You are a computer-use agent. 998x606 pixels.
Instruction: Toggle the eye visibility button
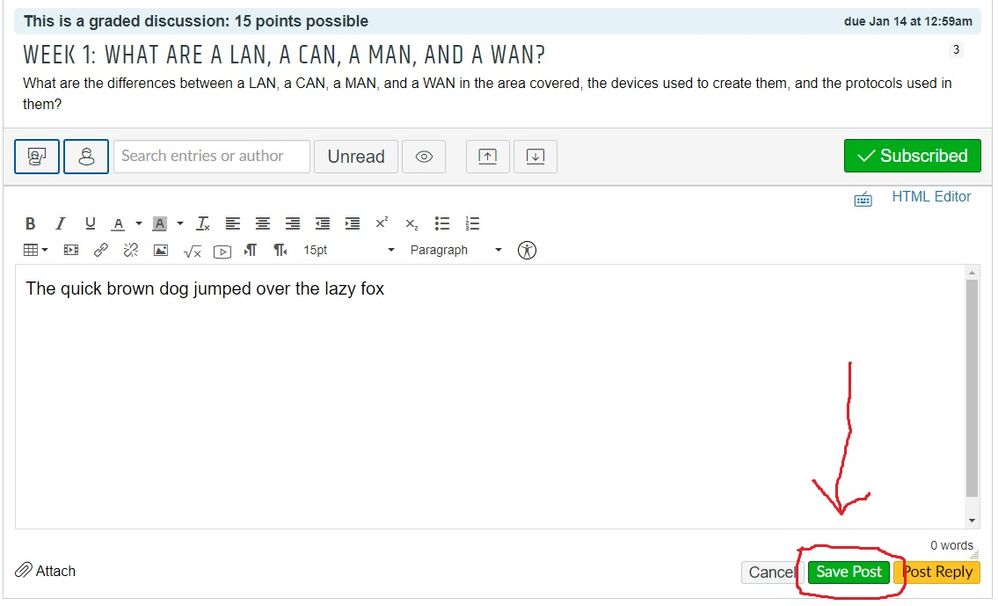[424, 157]
